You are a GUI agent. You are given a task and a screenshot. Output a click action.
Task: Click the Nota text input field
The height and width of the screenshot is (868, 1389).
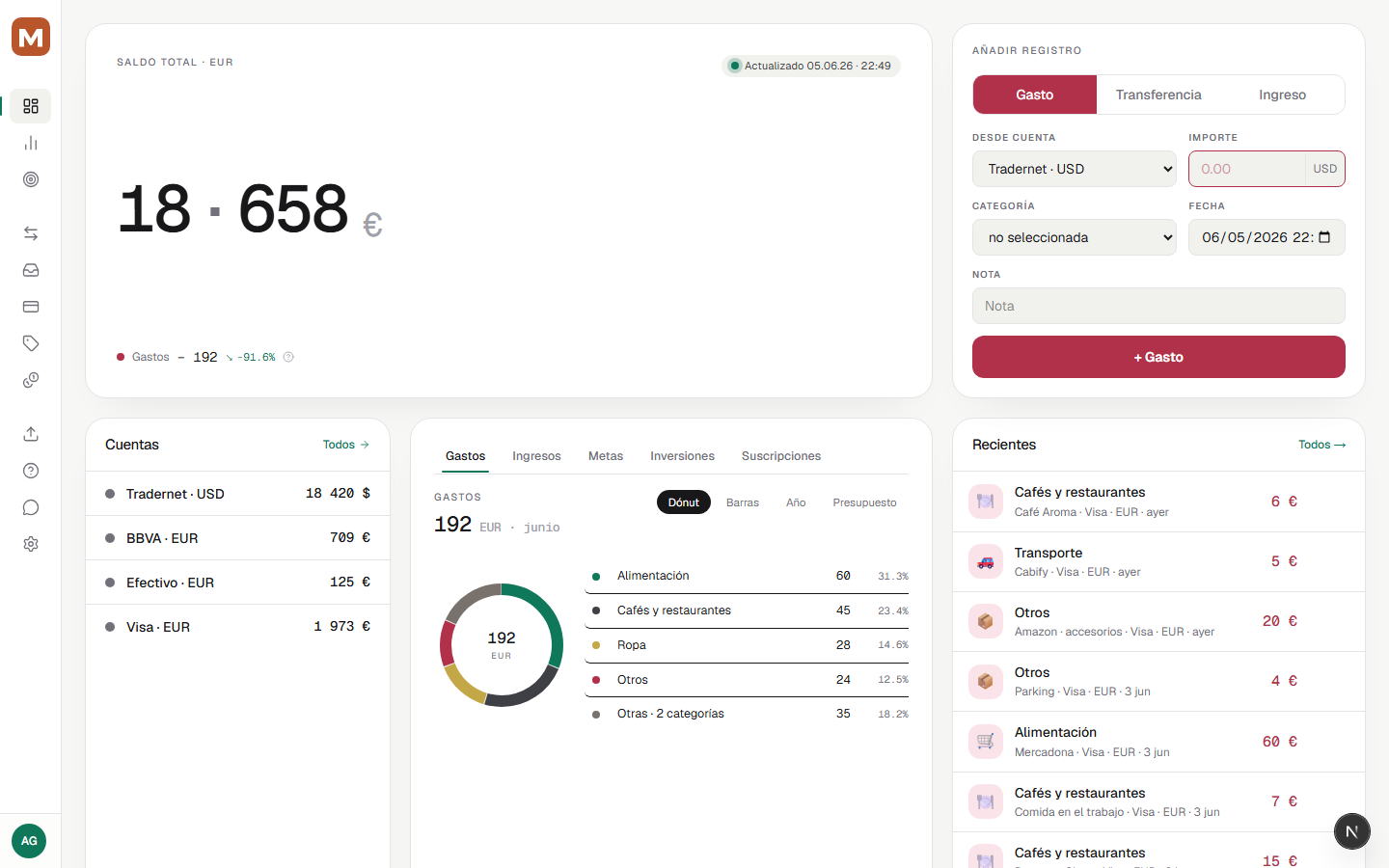(1158, 306)
